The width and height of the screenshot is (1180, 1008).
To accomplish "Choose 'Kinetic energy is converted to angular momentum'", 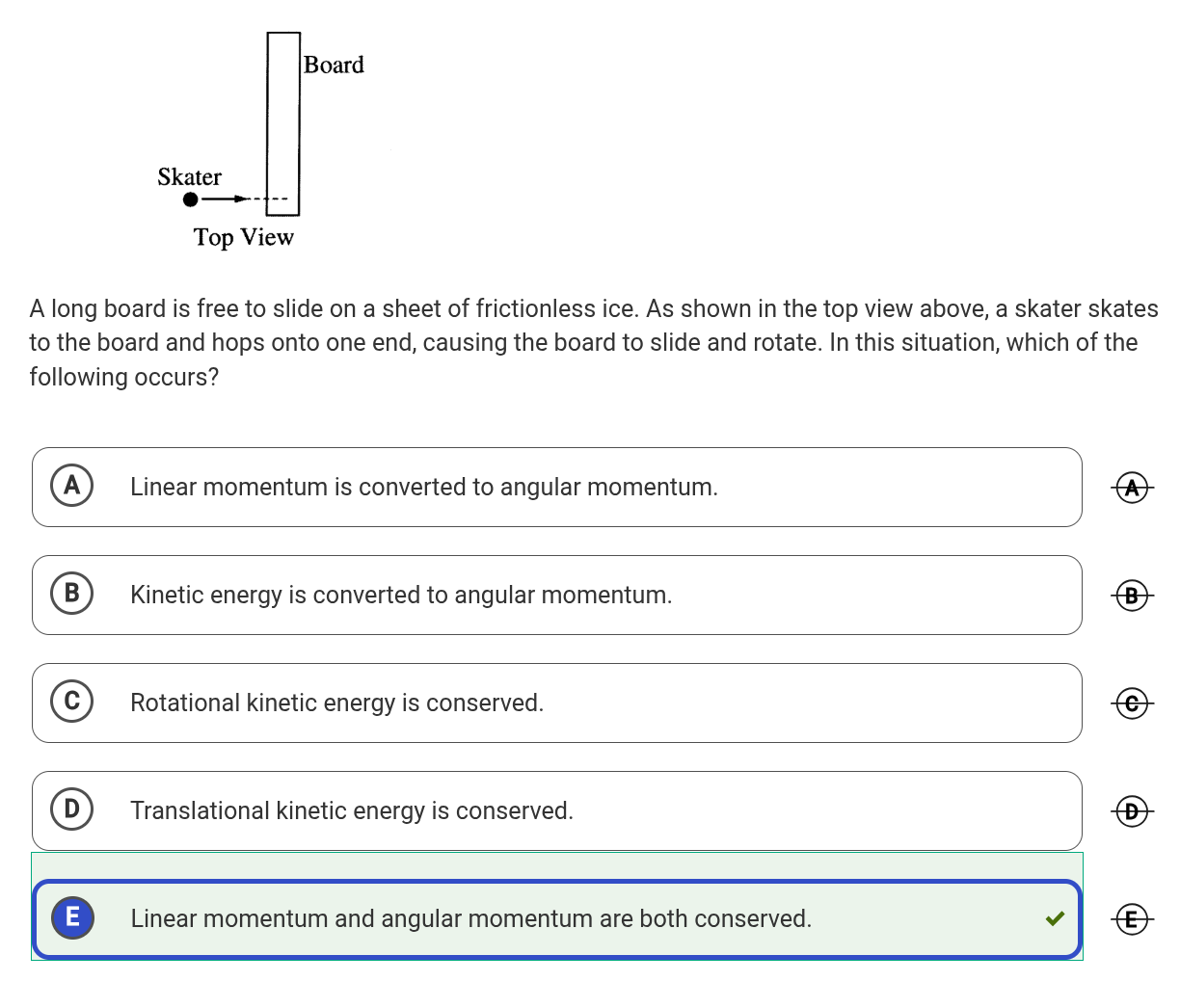I will point(401,595).
